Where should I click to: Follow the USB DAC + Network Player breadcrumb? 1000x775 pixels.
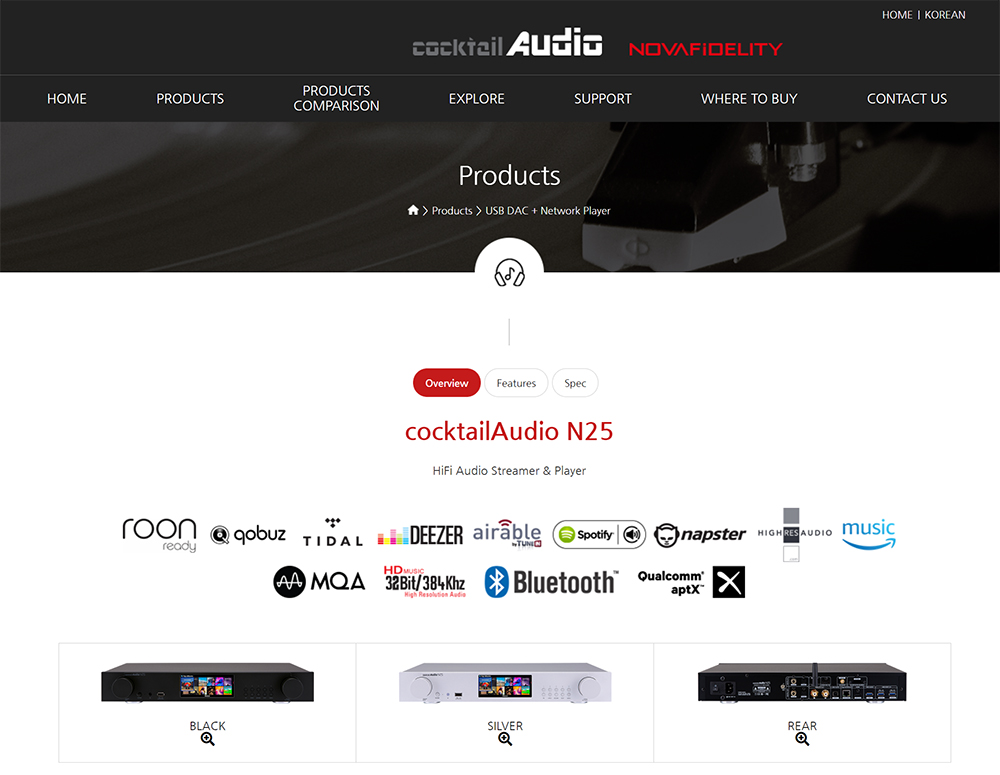[x=548, y=210]
